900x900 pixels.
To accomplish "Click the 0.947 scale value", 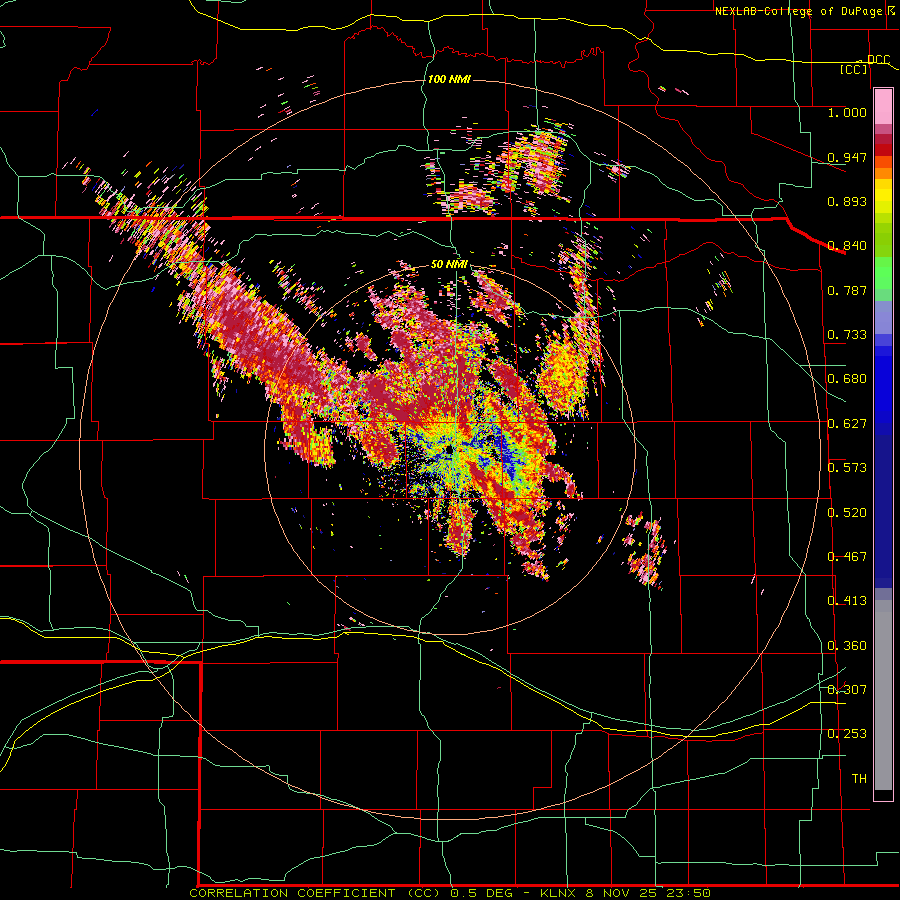I will click(x=847, y=157).
